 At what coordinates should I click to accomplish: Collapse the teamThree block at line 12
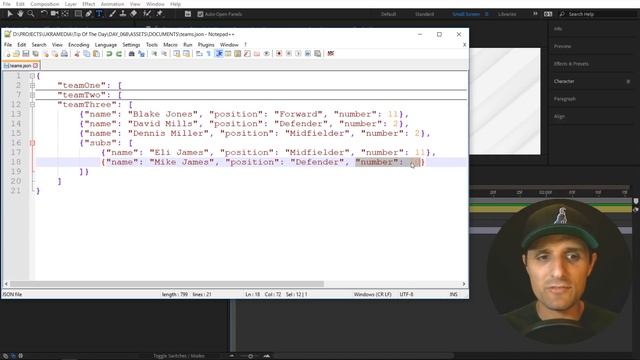tap(32, 104)
